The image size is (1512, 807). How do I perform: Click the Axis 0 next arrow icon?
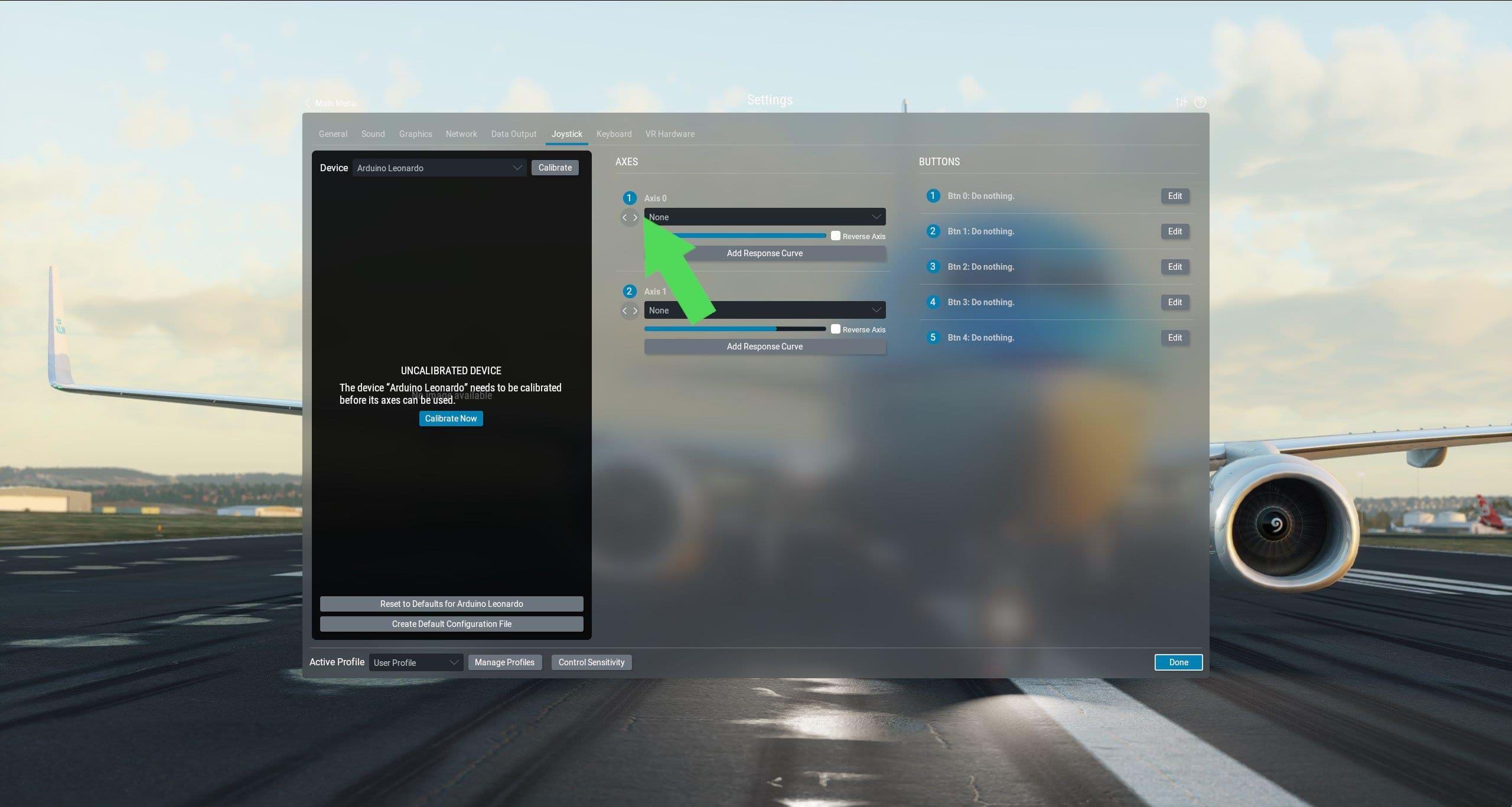tap(635, 217)
